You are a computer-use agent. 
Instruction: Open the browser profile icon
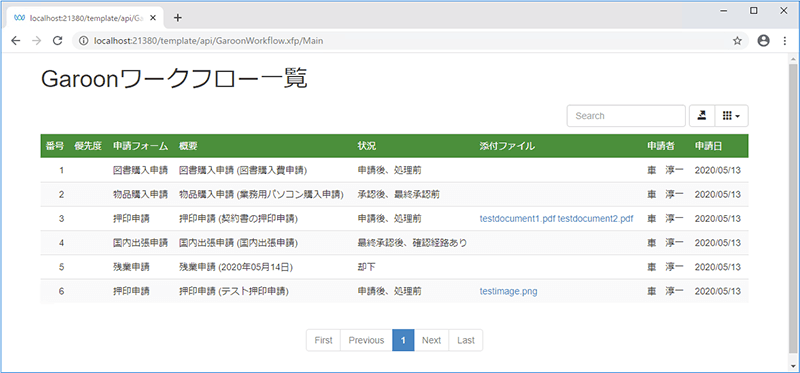click(x=763, y=41)
